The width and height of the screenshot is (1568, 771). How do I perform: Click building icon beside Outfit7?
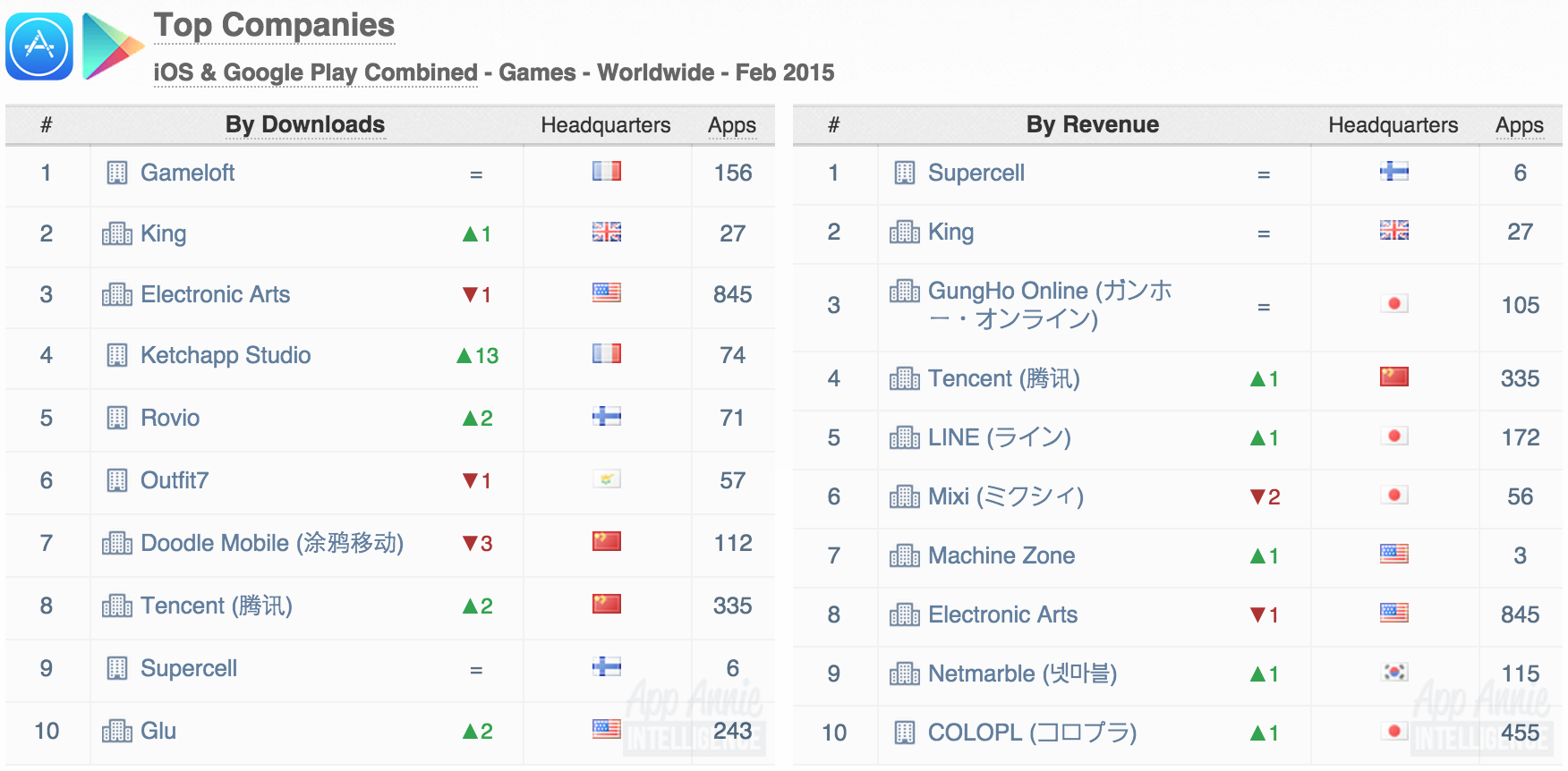pos(117,480)
